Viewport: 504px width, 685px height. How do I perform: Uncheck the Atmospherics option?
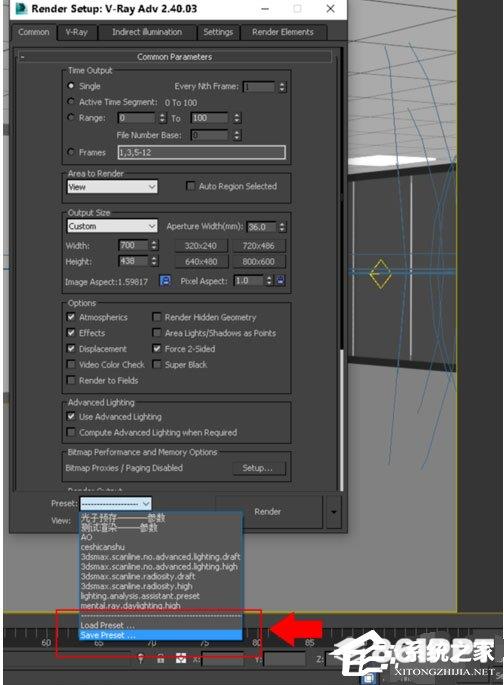click(71, 317)
